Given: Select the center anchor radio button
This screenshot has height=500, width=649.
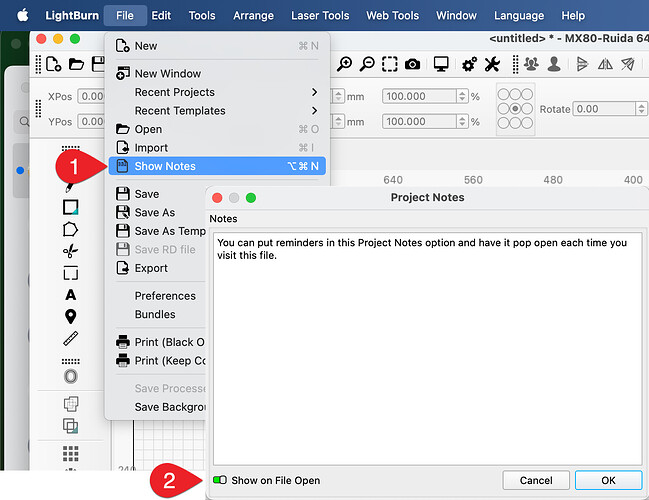Looking at the screenshot, I should (515, 109).
